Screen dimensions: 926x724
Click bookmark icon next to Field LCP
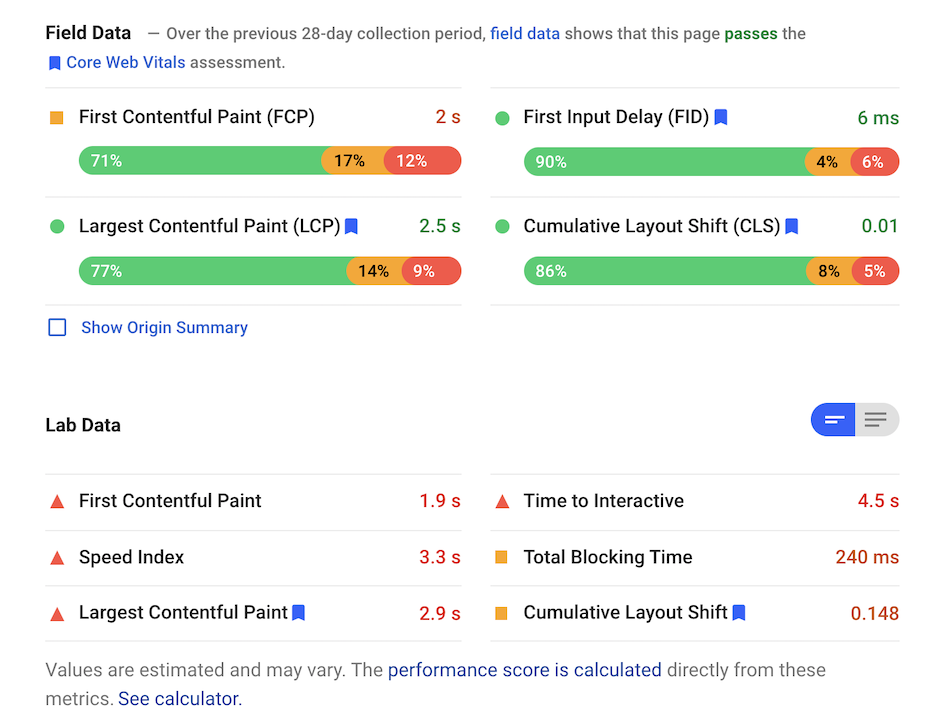coord(351,227)
